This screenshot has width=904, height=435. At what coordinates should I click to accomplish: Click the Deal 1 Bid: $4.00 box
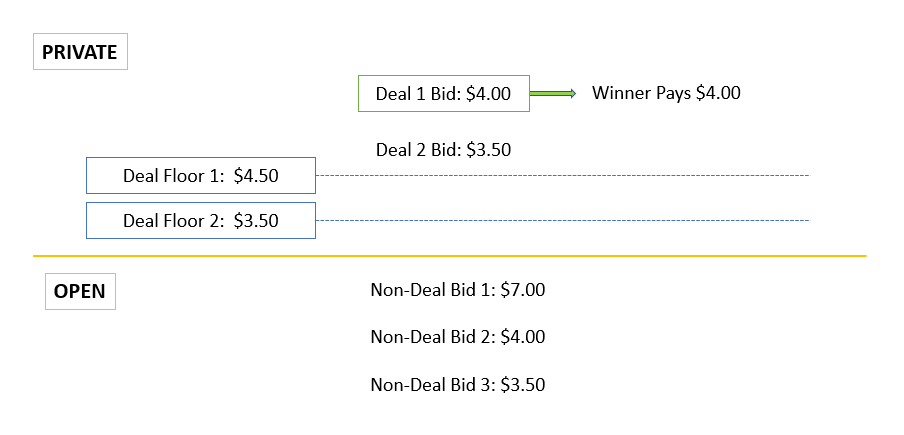coord(443,94)
